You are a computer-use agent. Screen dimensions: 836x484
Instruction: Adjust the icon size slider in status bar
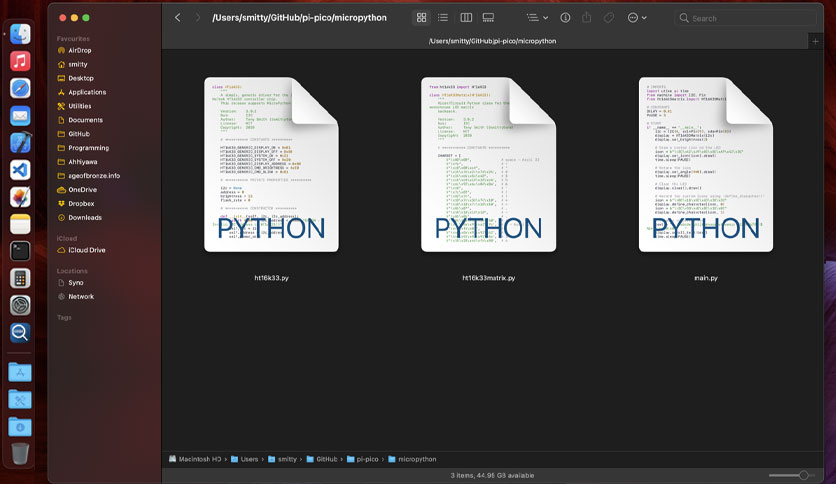tap(792, 475)
